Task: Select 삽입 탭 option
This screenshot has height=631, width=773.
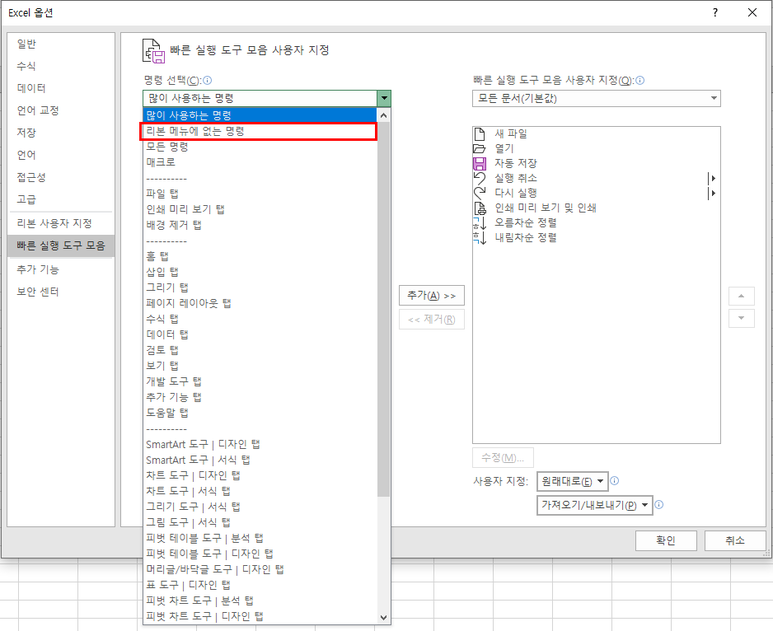Action: click(x=260, y=272)
